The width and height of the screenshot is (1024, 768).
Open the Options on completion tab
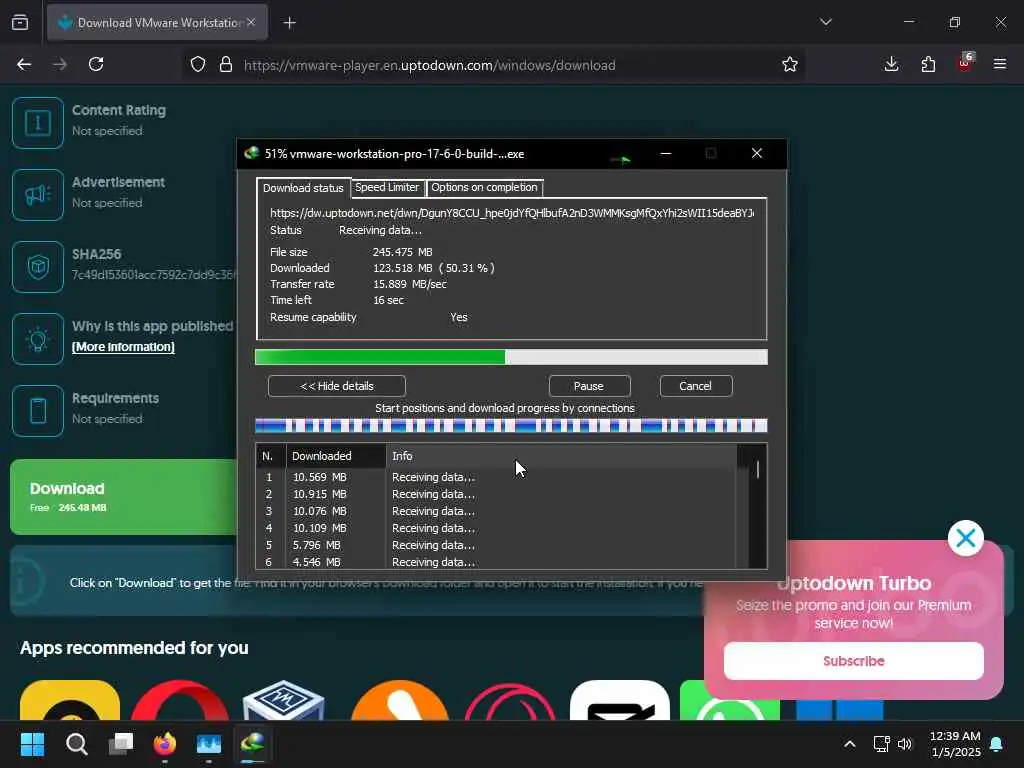[484, 187]
